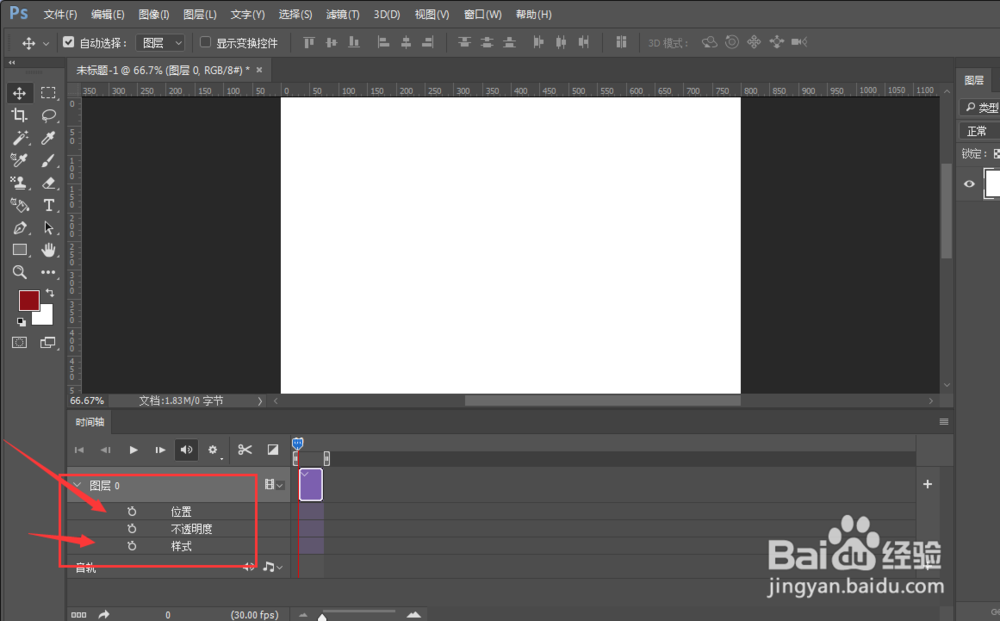The height and width of the screenshot is (621, 1000).
Task: Select the Crop tool
Action: coord(19,115)
